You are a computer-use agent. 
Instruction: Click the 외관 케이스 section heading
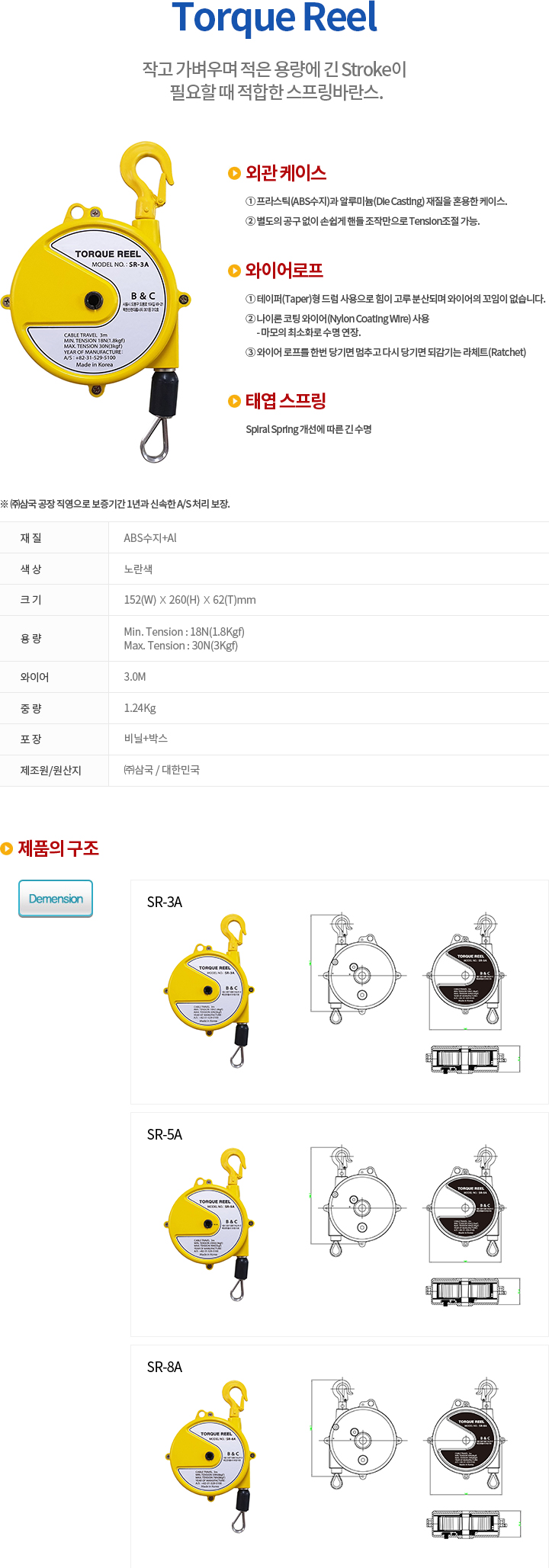[x=286, y=173]
